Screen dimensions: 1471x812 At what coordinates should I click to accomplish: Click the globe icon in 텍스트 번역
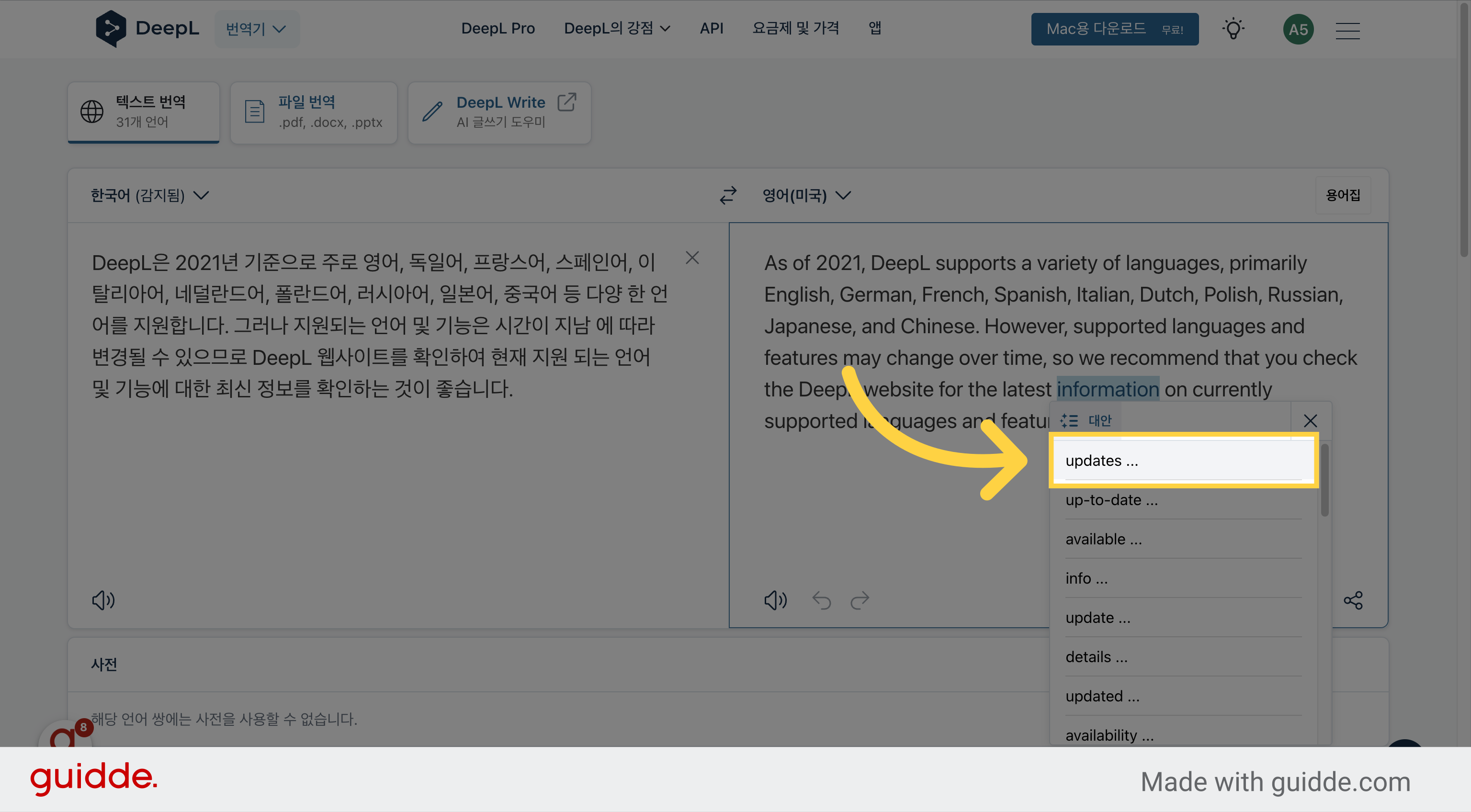click(92, 112)
